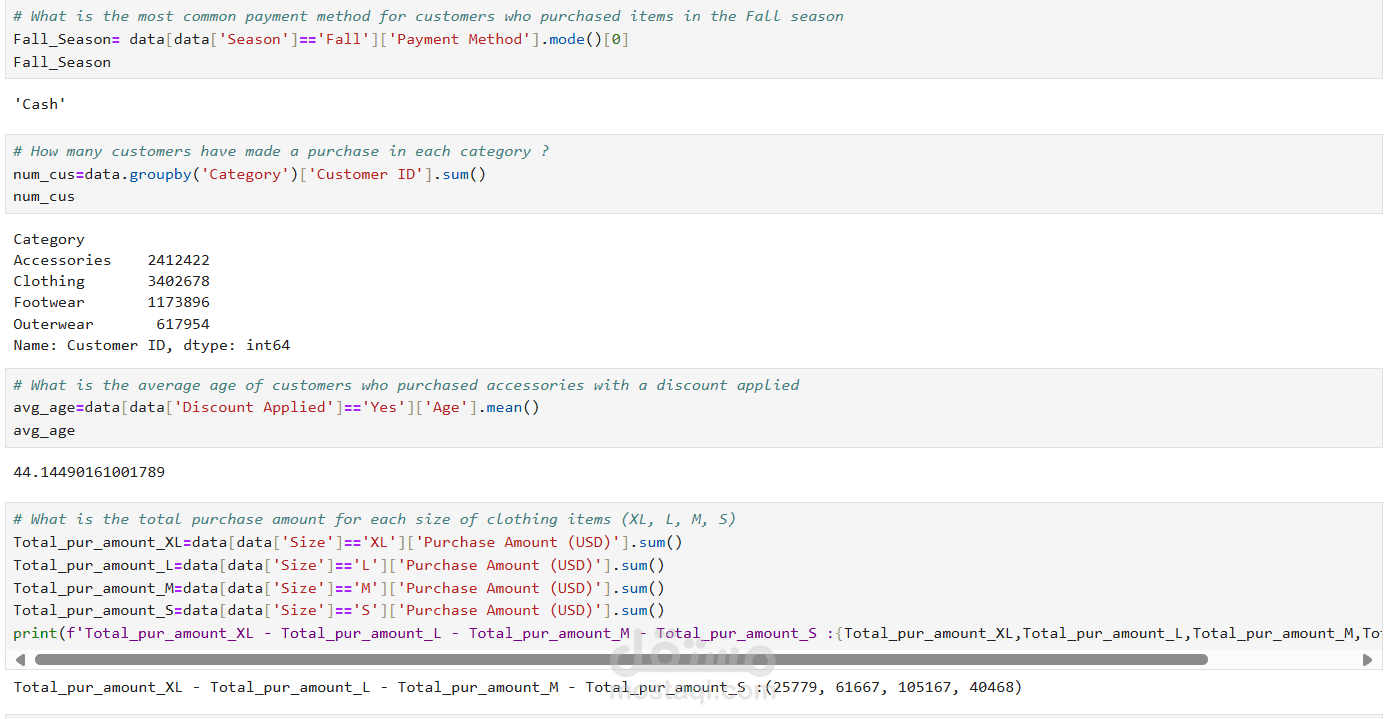Click the Outerwear 617954 output row
1387x719 pixels.
[111, 324]
